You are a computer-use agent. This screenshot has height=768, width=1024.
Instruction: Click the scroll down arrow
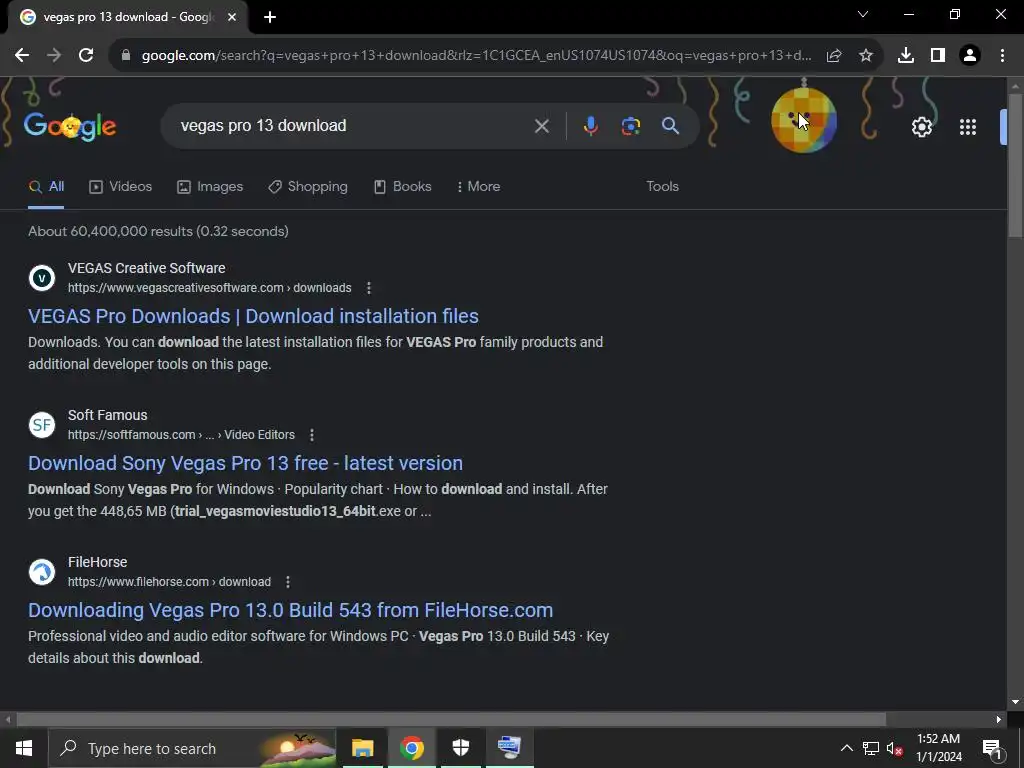point(1016,702)
